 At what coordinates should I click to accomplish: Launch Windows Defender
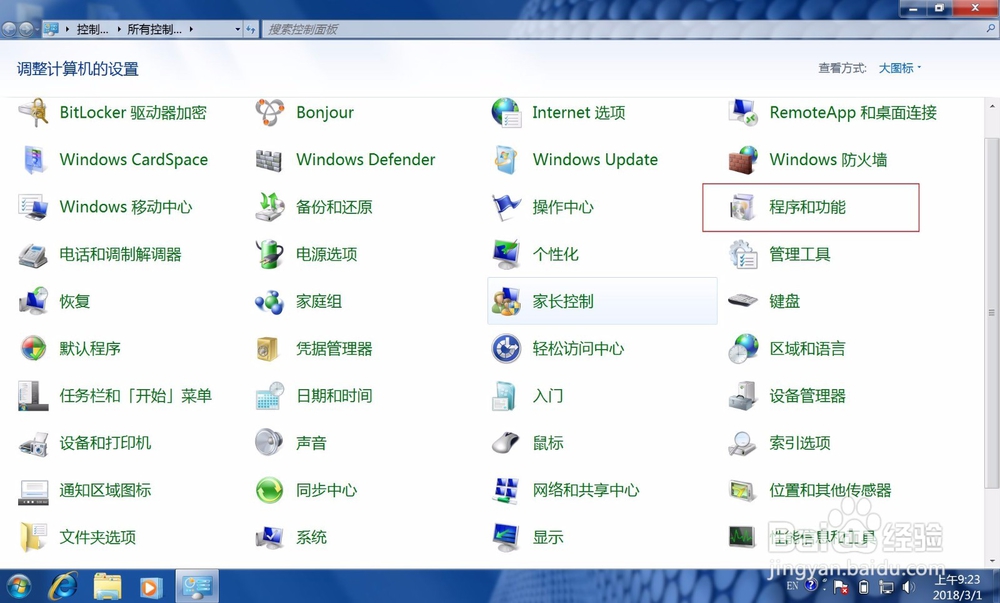tap(364, 160)
